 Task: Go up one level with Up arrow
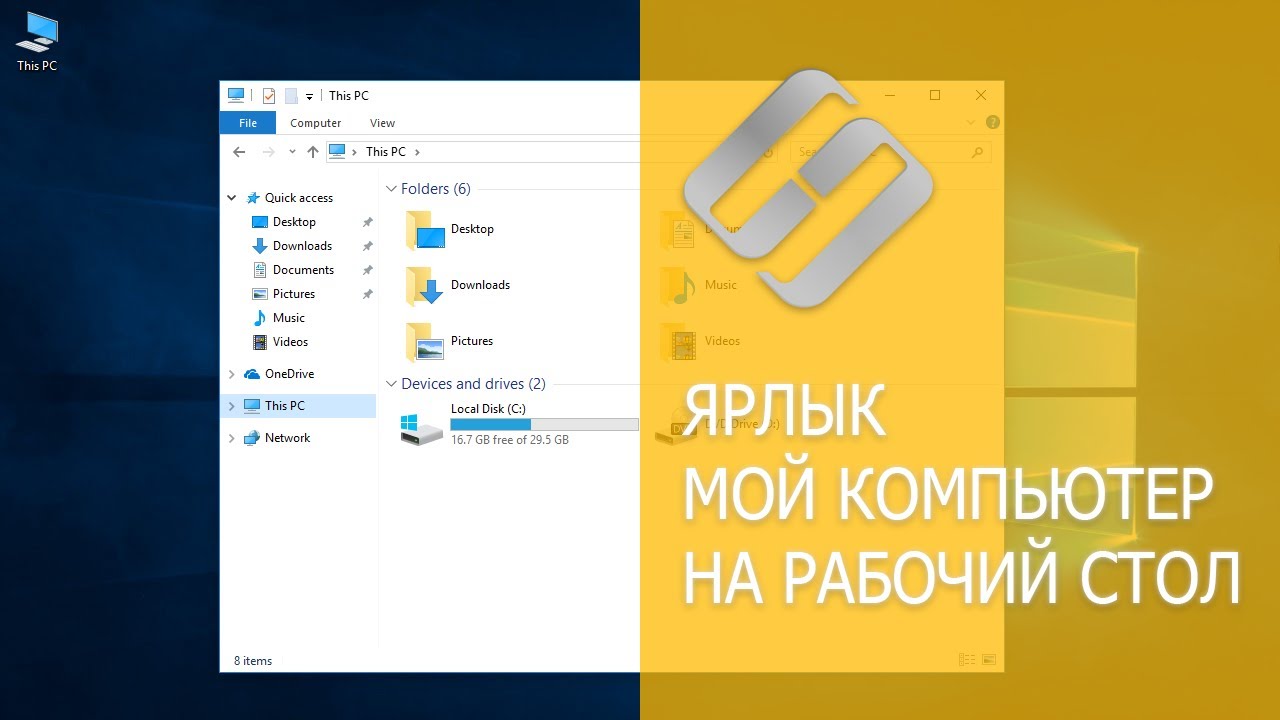(x=313, y=152)
